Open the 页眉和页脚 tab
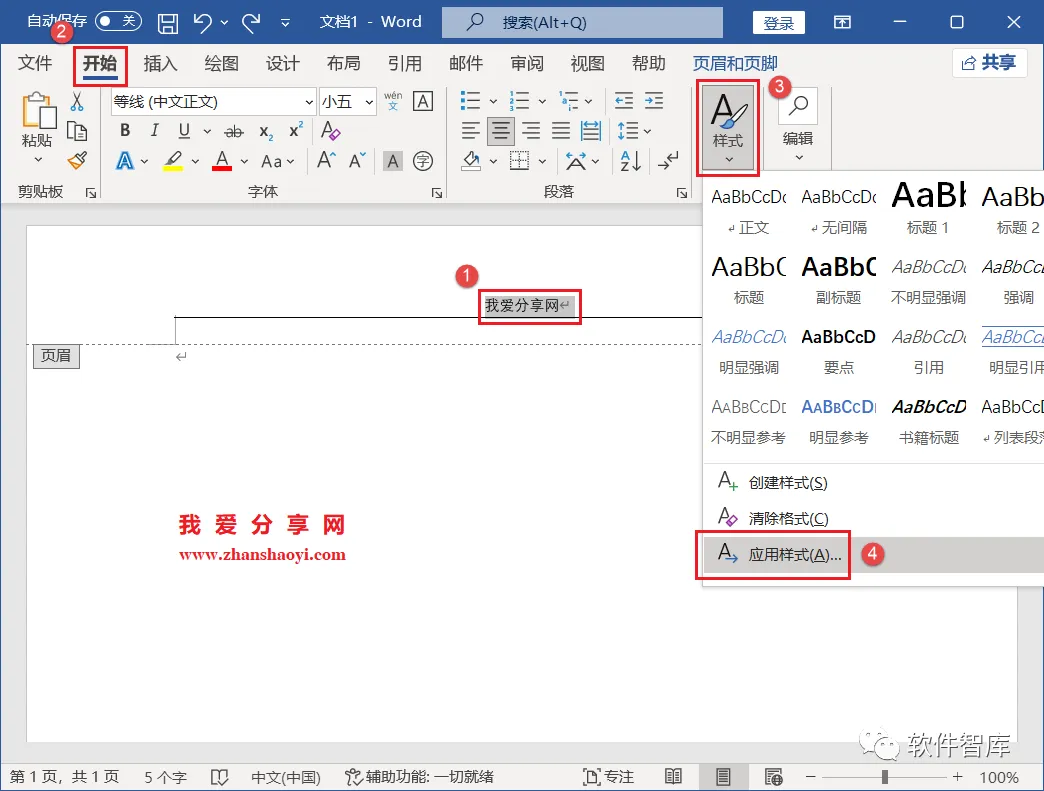The height and width of the screenshot is (791, 1044). point(735,63)
